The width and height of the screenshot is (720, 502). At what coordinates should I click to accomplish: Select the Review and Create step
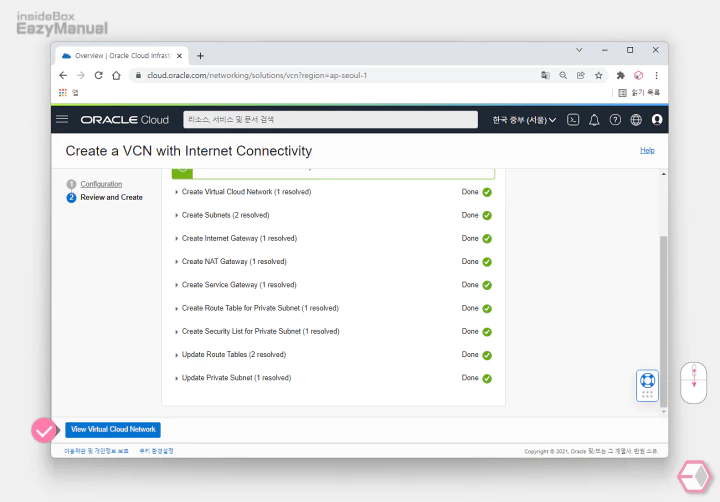(111, 197)
